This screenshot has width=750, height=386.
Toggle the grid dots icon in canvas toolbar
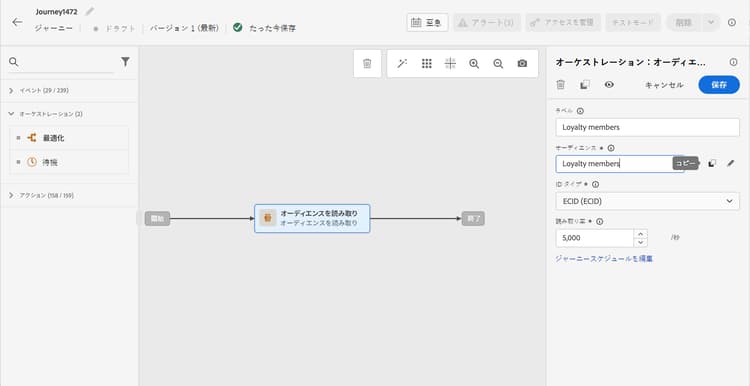pyautogui.click(x=427, y=64)
